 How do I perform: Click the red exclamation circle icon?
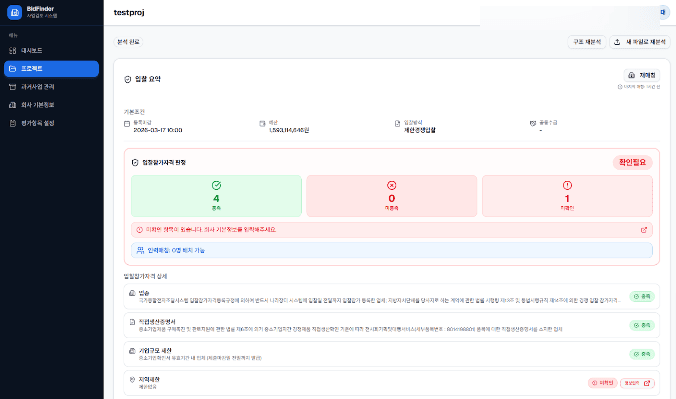pyautogui.click(x=567, y=185)
